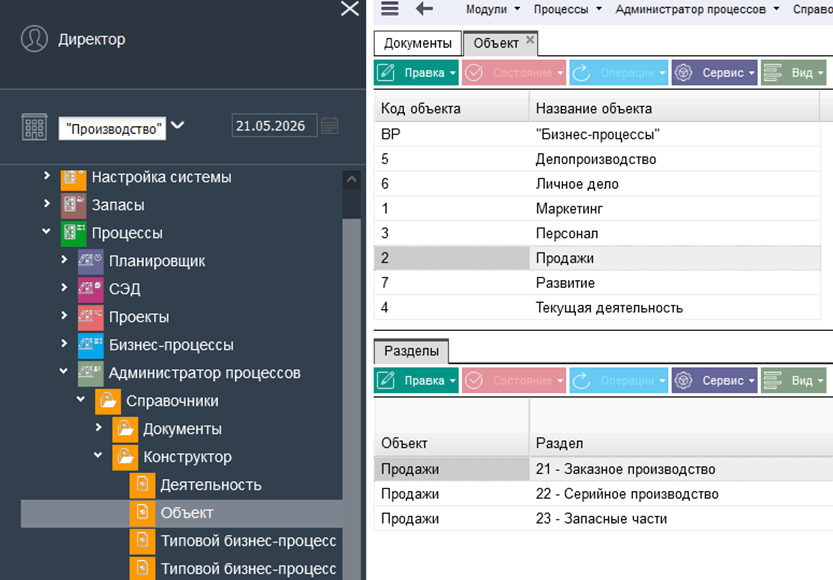Expand the Настройка системы tree node
This screenshot has height=580, width=833.
click(47, 175)
